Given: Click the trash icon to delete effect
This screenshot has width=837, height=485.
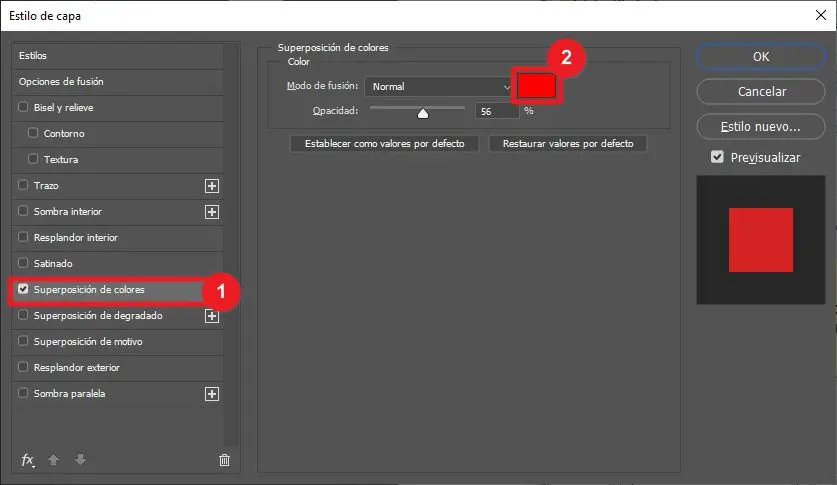Looking at the screenshot, I should point(224,460).
